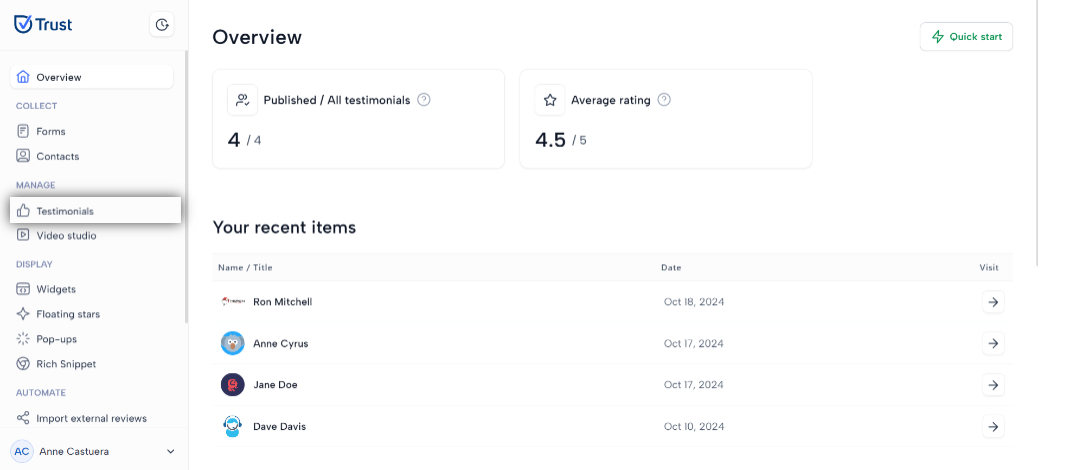Click the arrow for Jane Doe
1080x470 pixels.
point(993,385)
